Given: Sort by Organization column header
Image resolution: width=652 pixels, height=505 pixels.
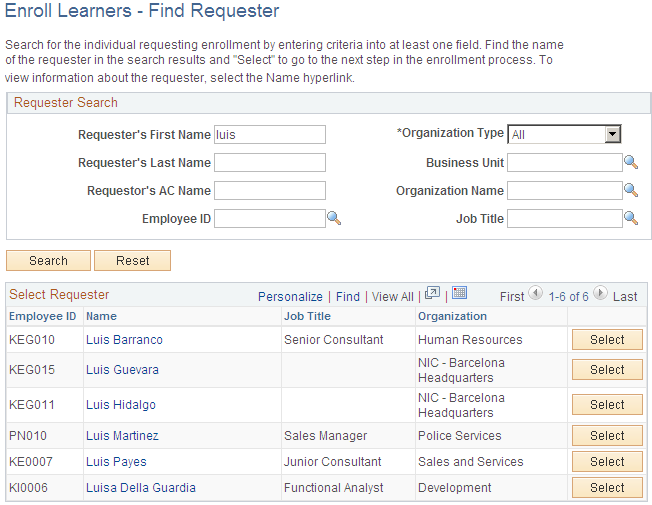Looking at the screenshot, I should coord(452,316).
